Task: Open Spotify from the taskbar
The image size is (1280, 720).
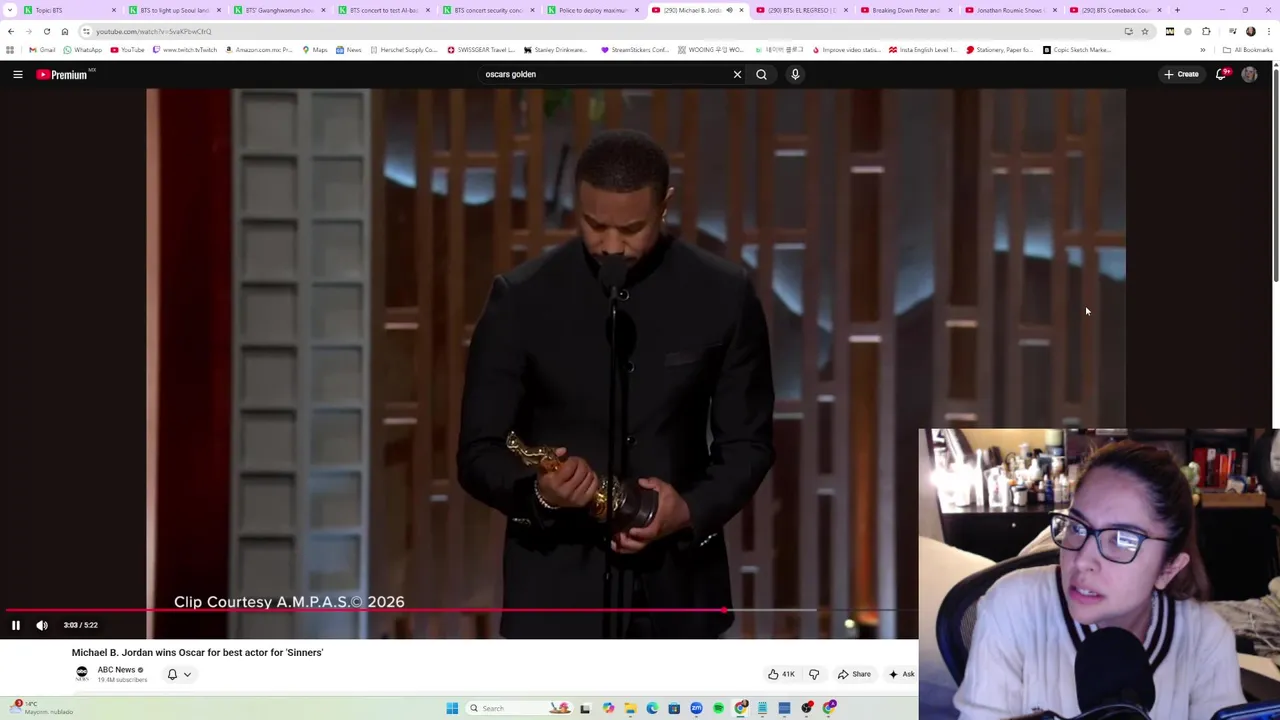Action: click(718, 708)
